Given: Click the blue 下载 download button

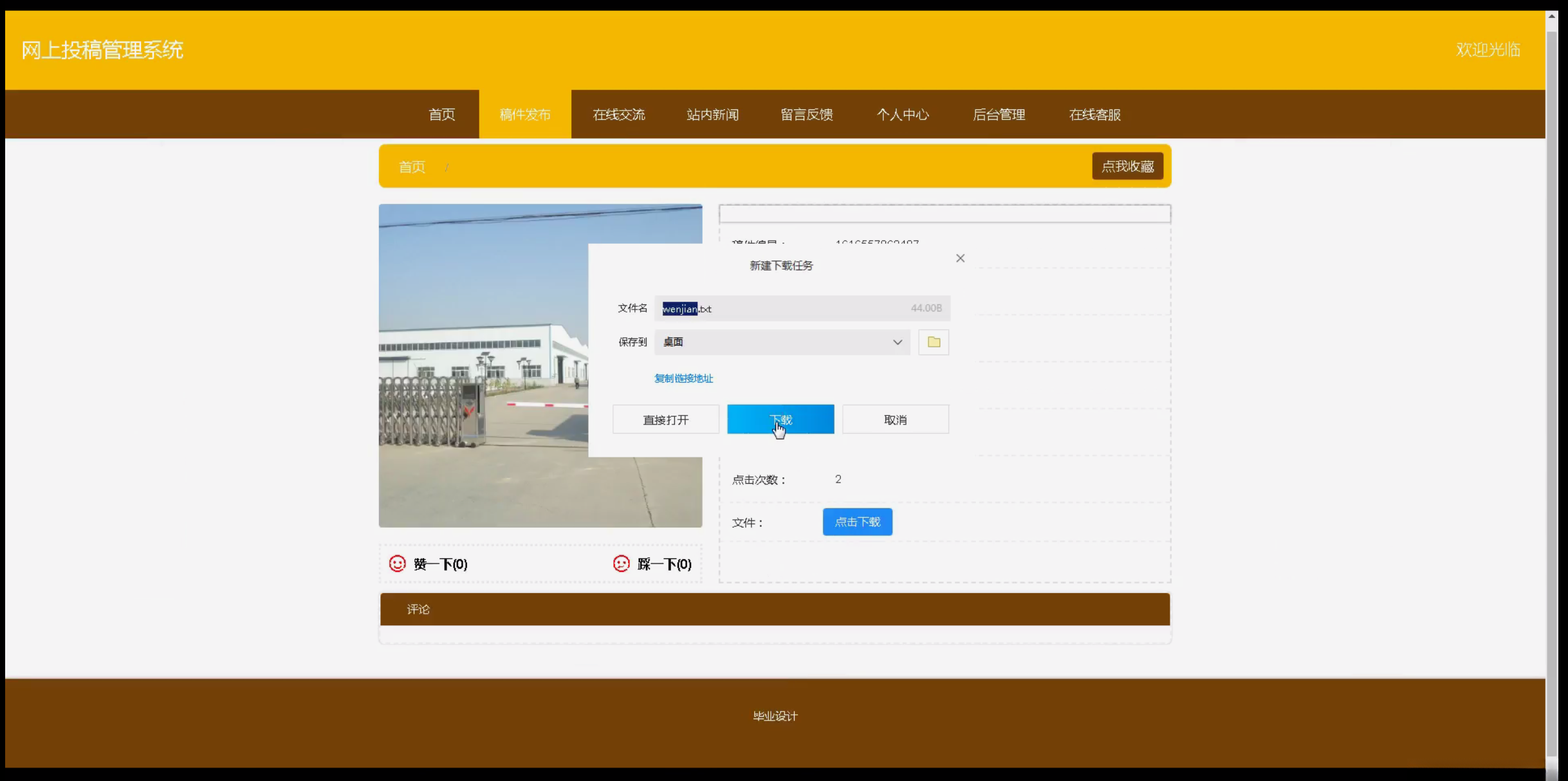Looking at the screenshot, I should click(780, 419).
